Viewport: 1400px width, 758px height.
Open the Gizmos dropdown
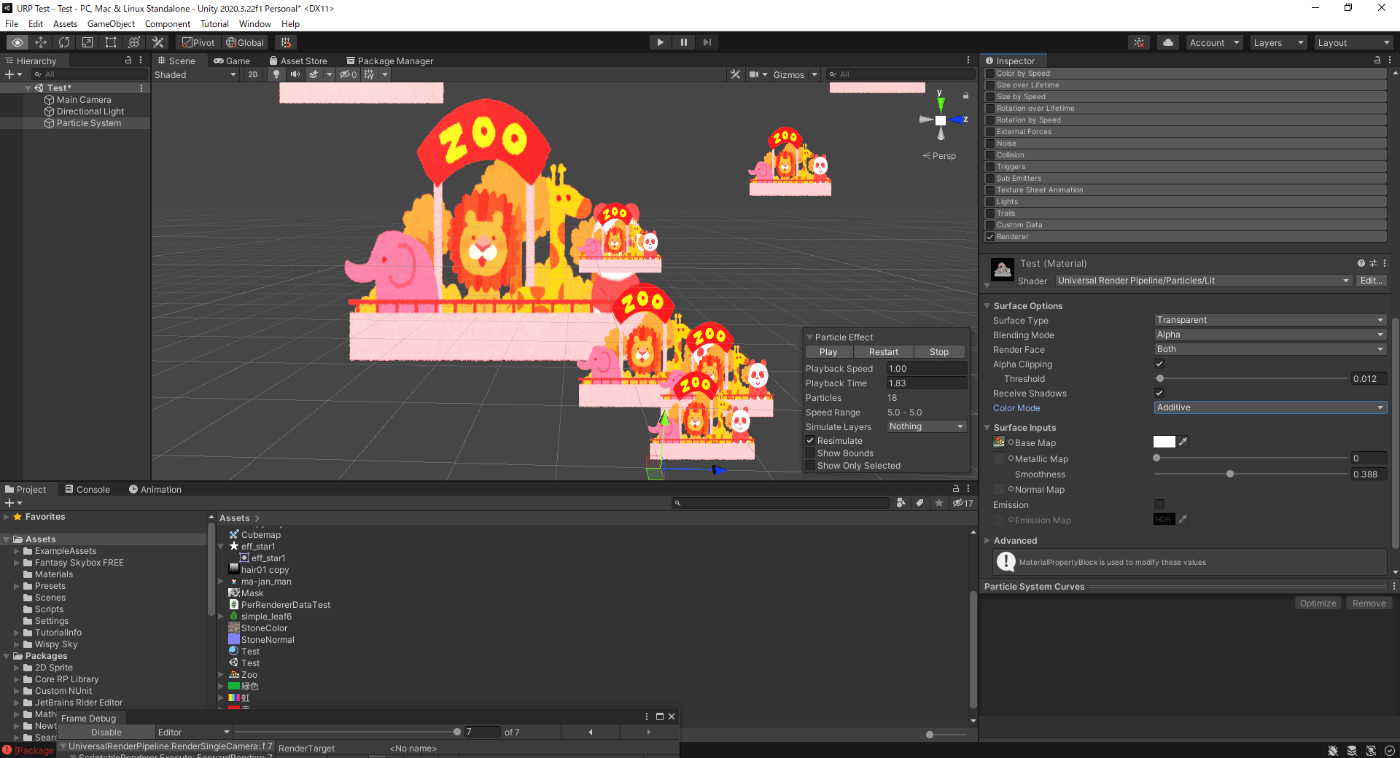click(795, 74)
